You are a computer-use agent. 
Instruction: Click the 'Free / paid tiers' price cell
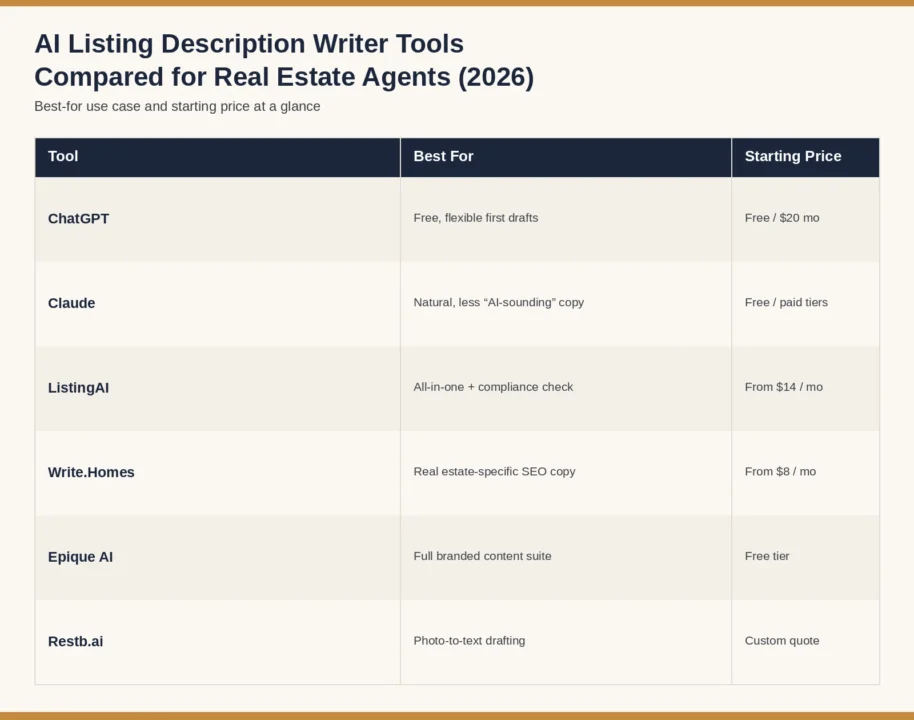806,304
